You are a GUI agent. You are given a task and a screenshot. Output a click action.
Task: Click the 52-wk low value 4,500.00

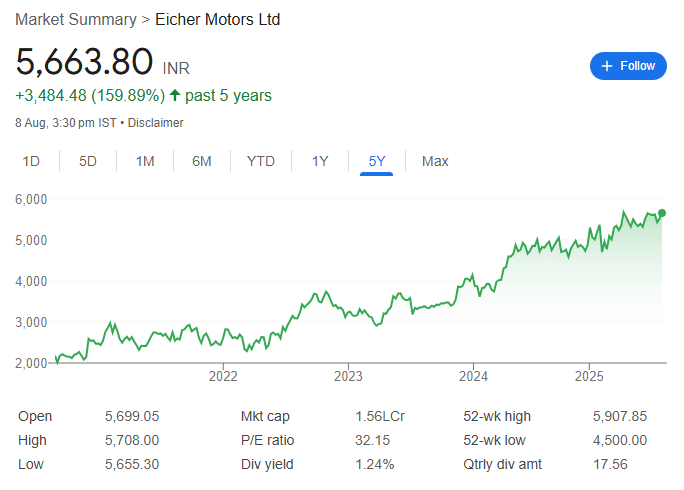tap(619, 440)
